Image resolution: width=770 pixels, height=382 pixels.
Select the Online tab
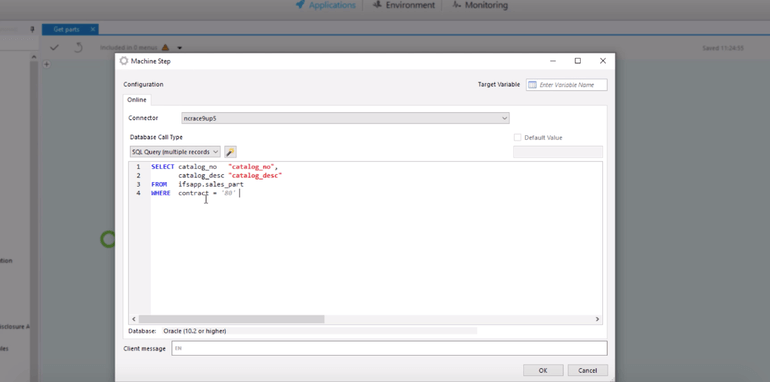pyautogui.click(x=137, y=100)
